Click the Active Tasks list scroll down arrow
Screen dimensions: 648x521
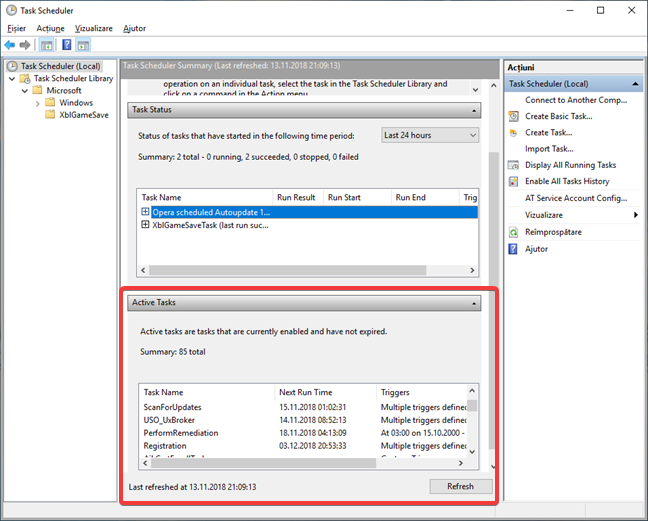472,452
